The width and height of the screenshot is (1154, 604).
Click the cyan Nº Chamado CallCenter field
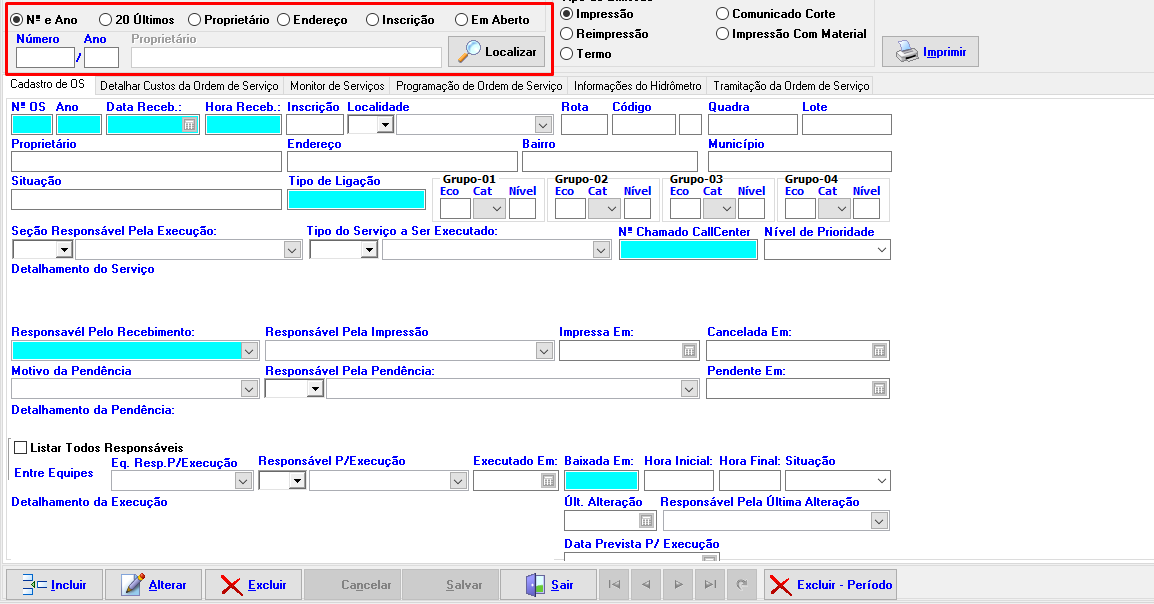click(688, 250)
